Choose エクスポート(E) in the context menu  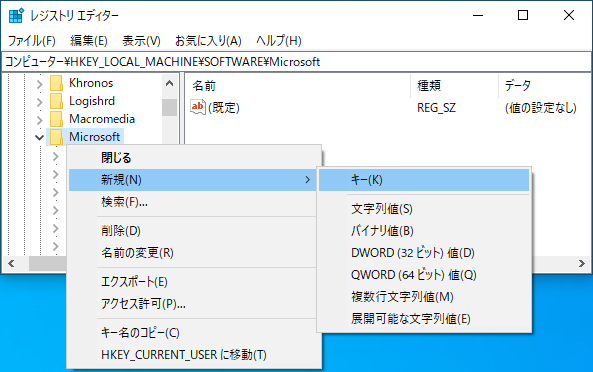192,282
